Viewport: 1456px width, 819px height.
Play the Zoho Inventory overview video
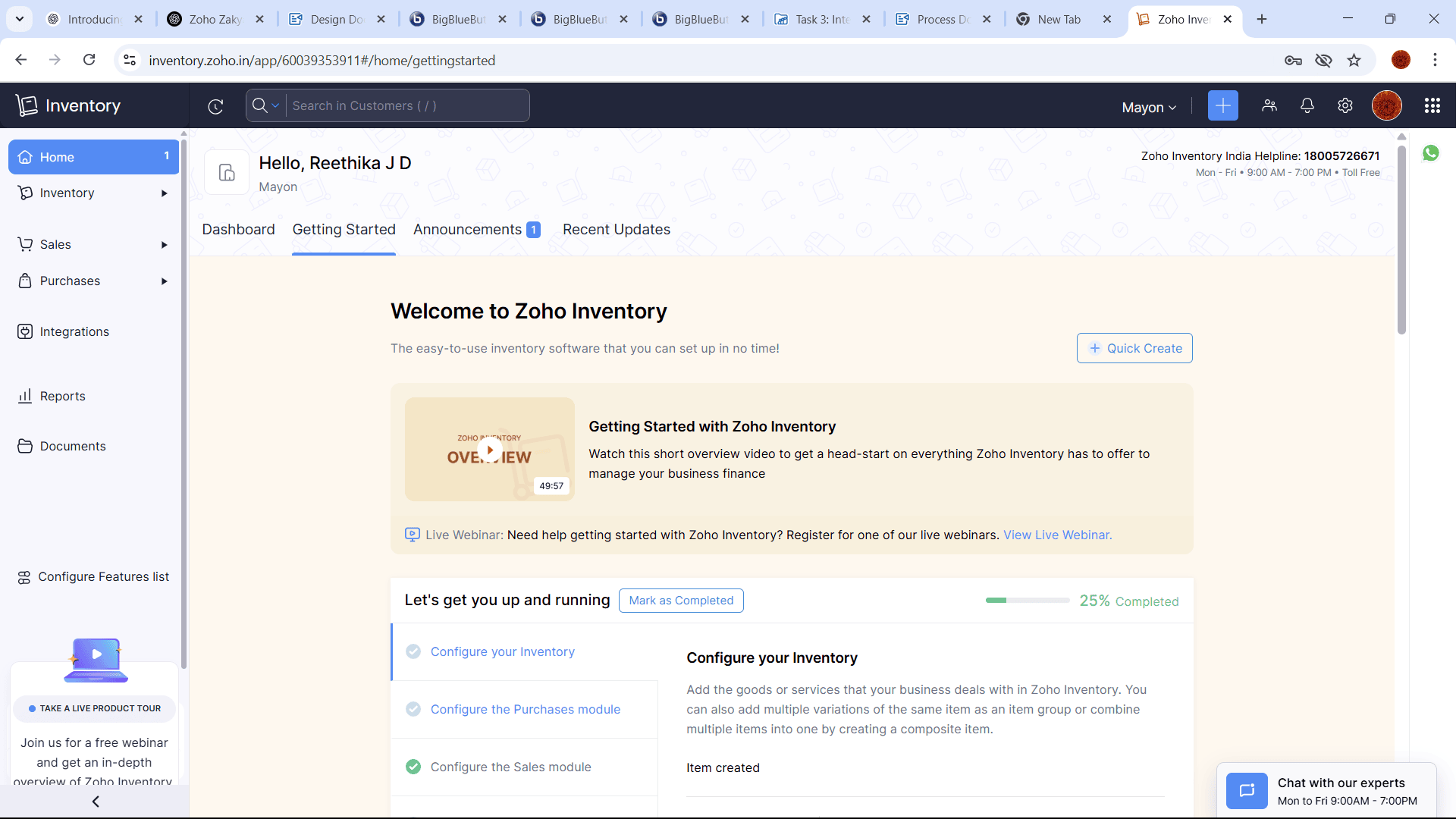[x=490, y=450]
